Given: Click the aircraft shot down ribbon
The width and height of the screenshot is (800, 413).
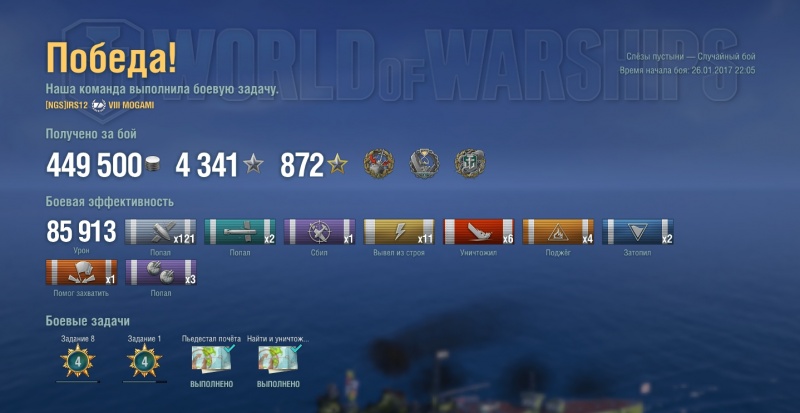Looking at the screenshot, I should point(319,232).
